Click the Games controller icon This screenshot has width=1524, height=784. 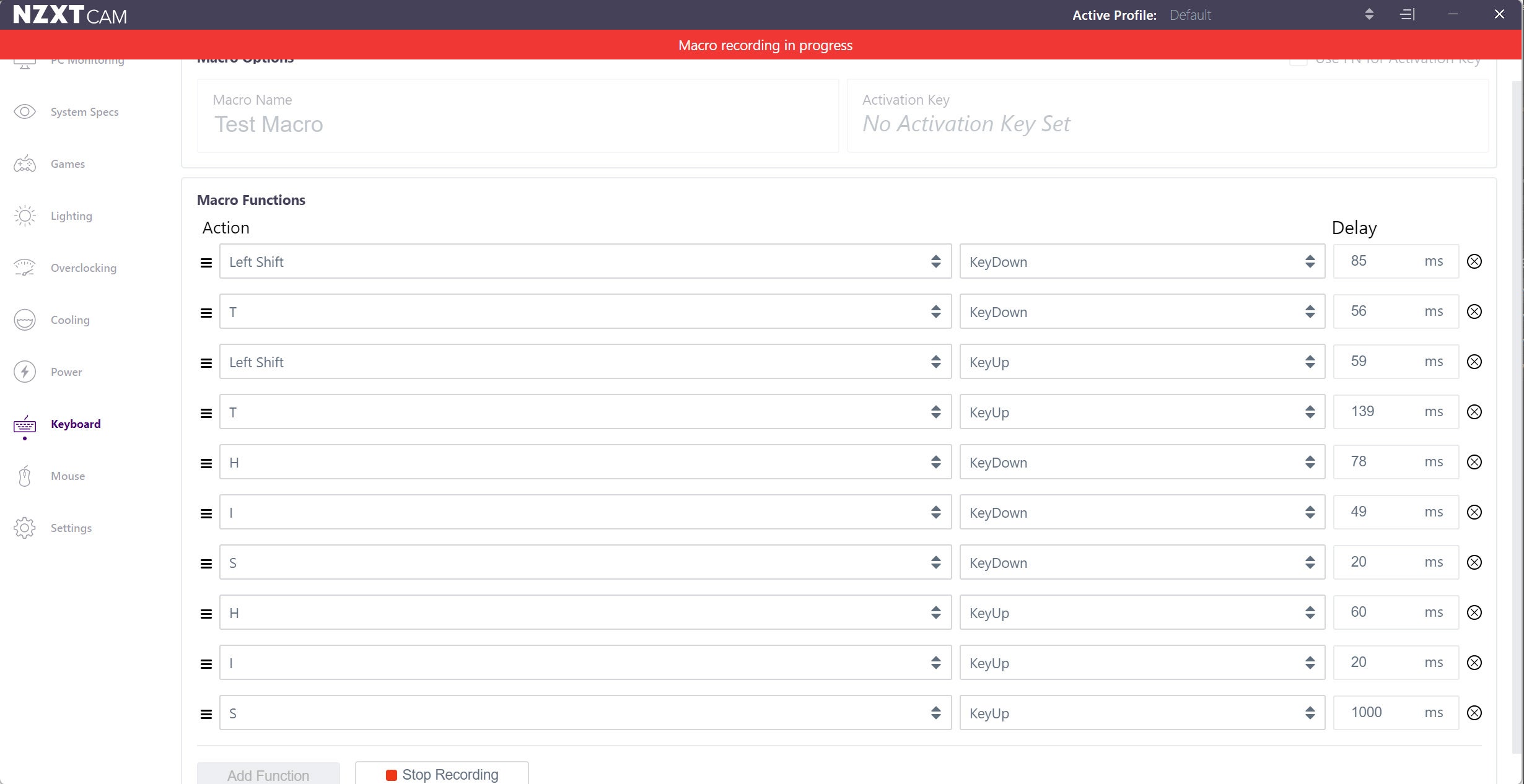pos(25,164)
